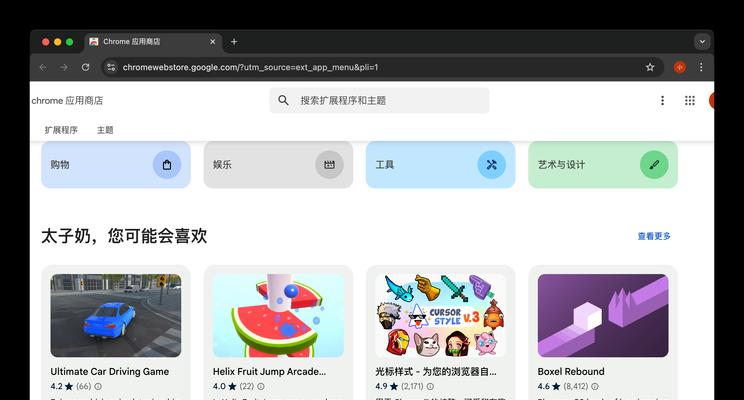Open the Chrome profile avatar in toolbar
Screen dimensions: 744x400
coord(679,67)
